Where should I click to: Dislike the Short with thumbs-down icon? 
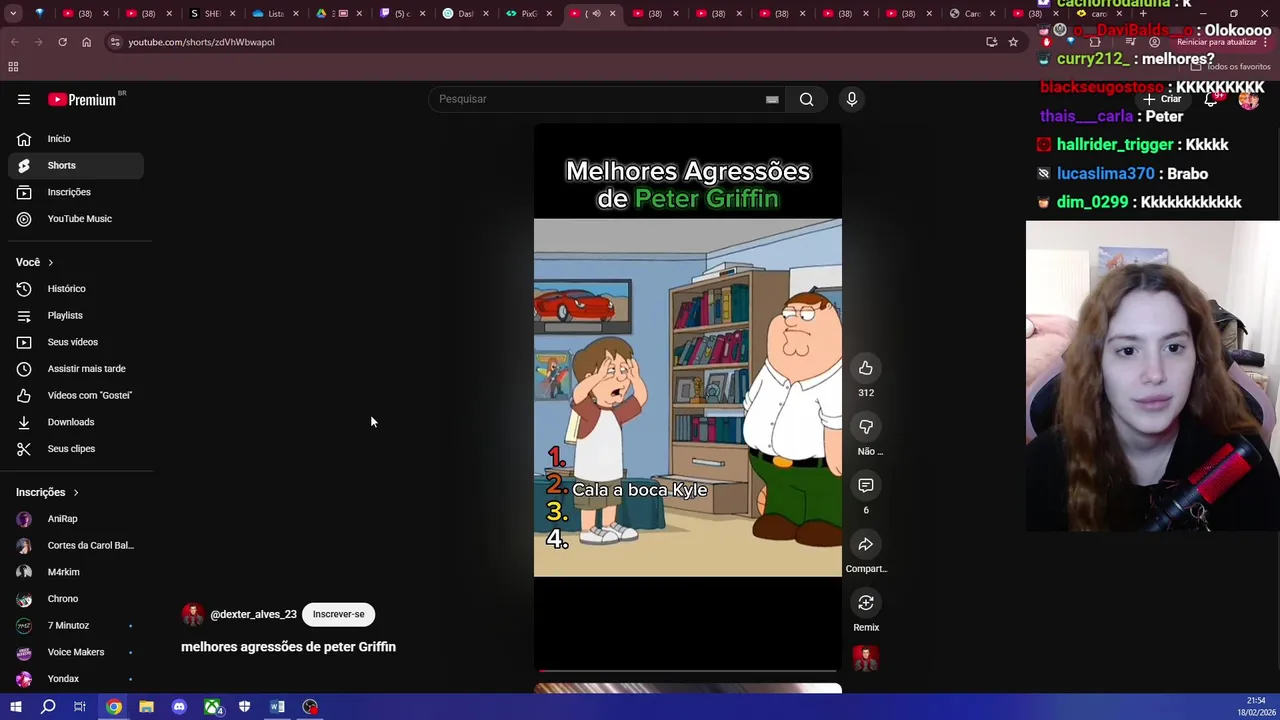point(866,427)
